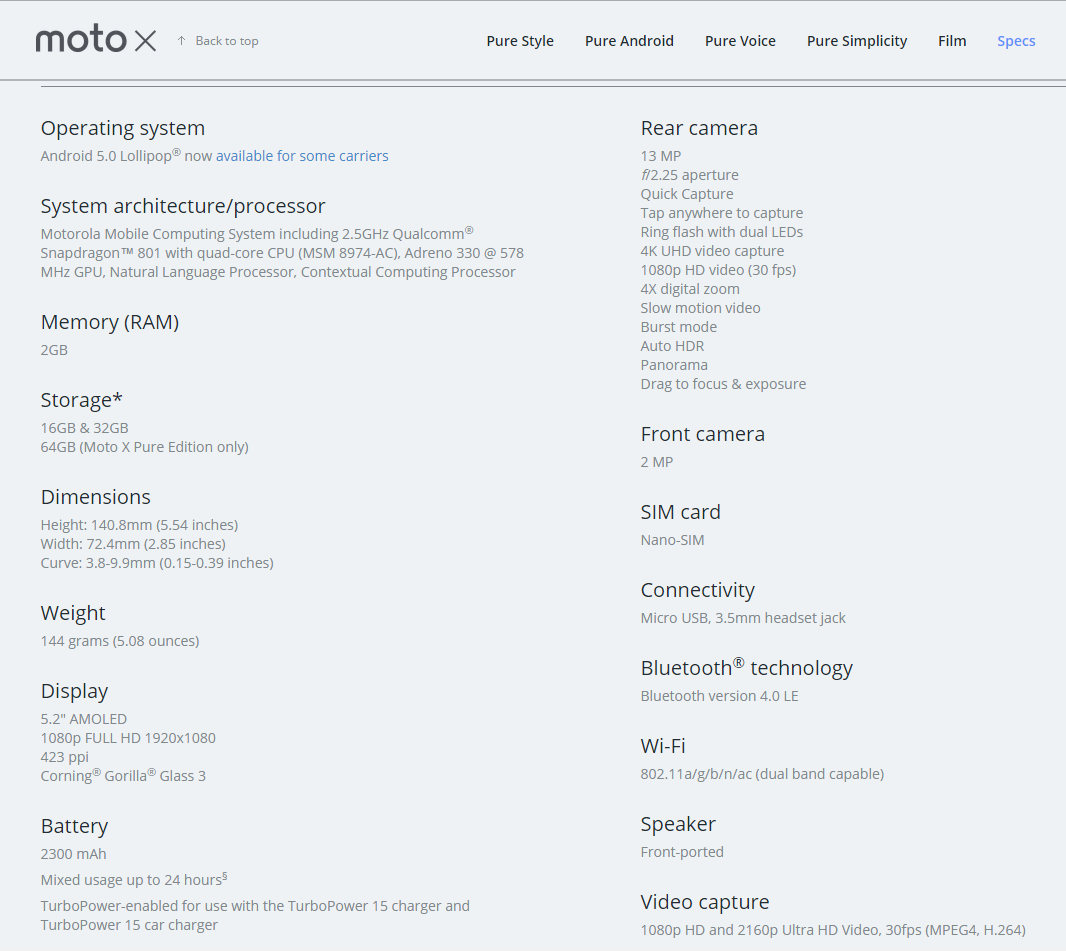Image resolution: width=1066 pixels, height=951 pixels.
Task: Click the Battery heading
Action: (x=74, y=826)
